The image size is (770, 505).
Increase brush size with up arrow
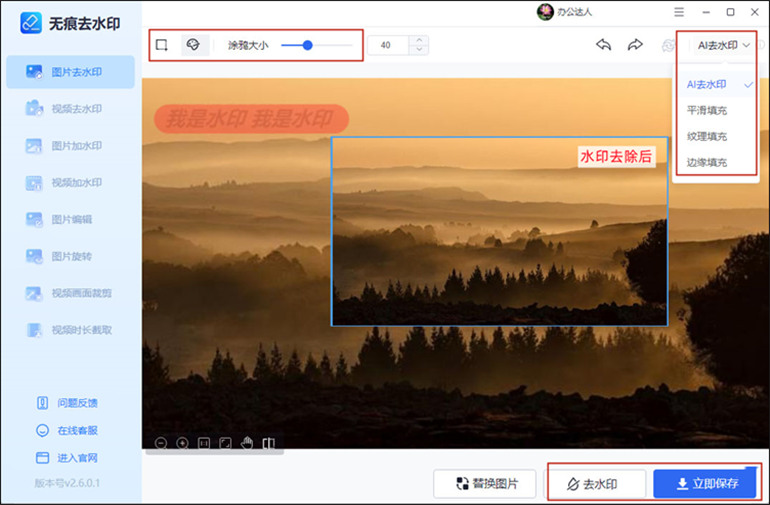[419, 40]
